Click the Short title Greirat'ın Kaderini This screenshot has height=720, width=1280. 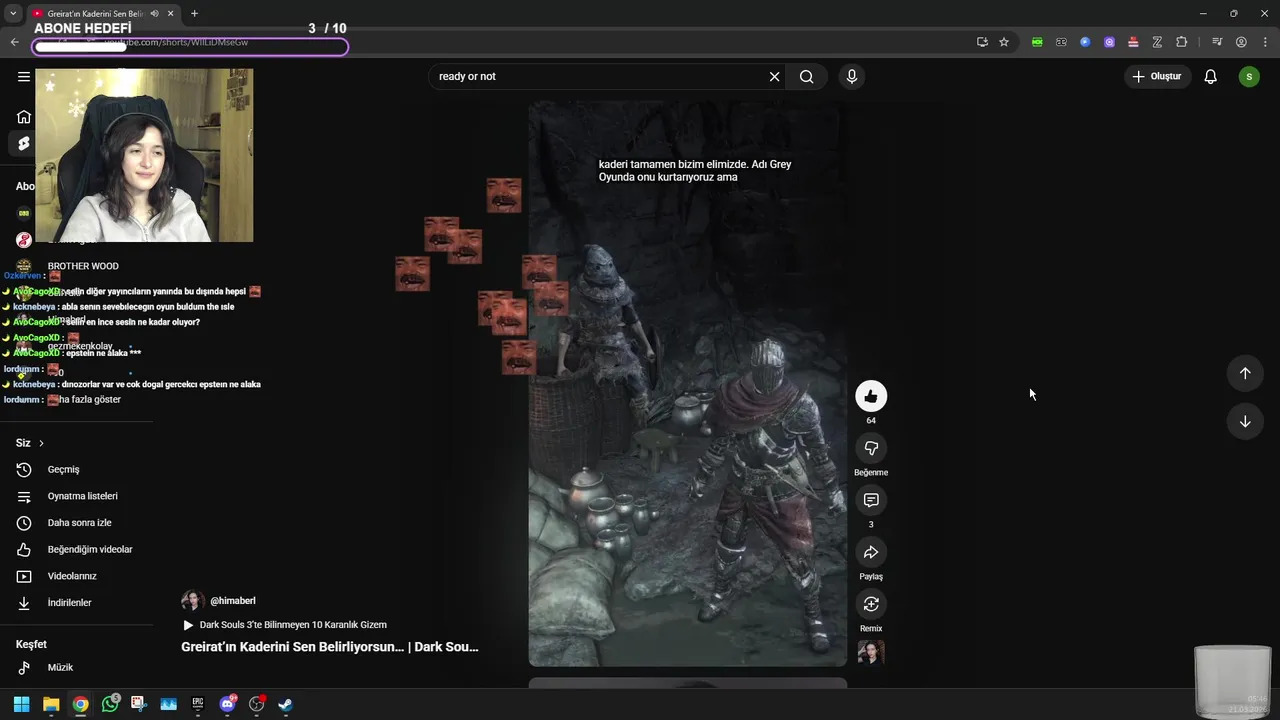click(x=330, y=647)
